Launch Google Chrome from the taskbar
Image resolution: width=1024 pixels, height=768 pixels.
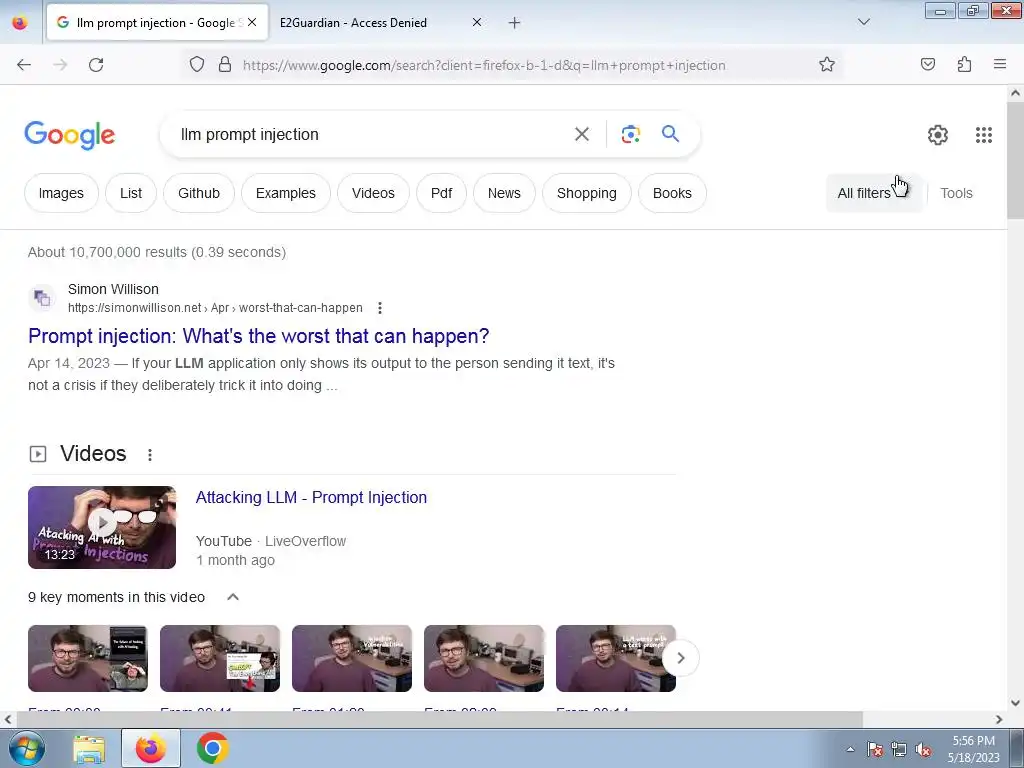212,748
